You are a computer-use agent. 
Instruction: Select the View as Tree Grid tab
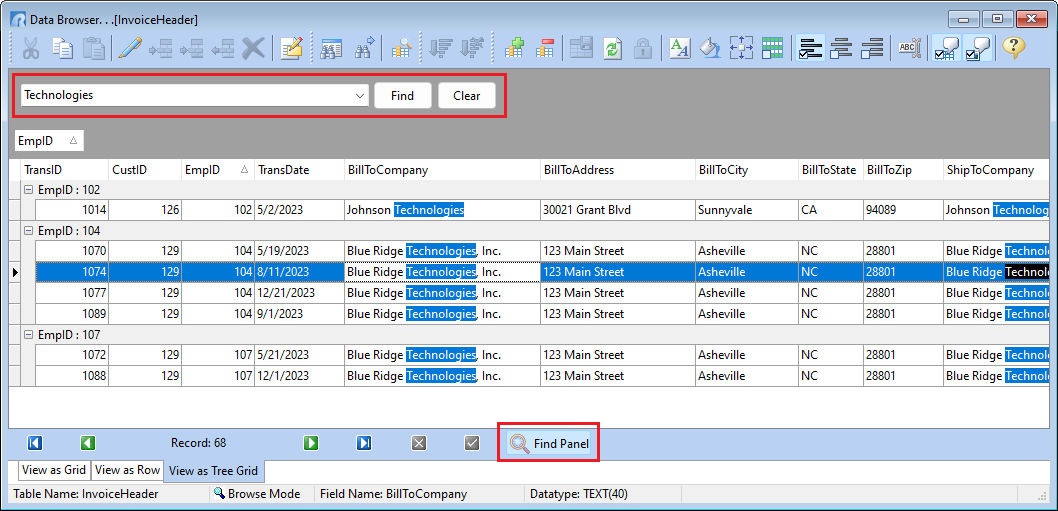(x=213, y=470)
